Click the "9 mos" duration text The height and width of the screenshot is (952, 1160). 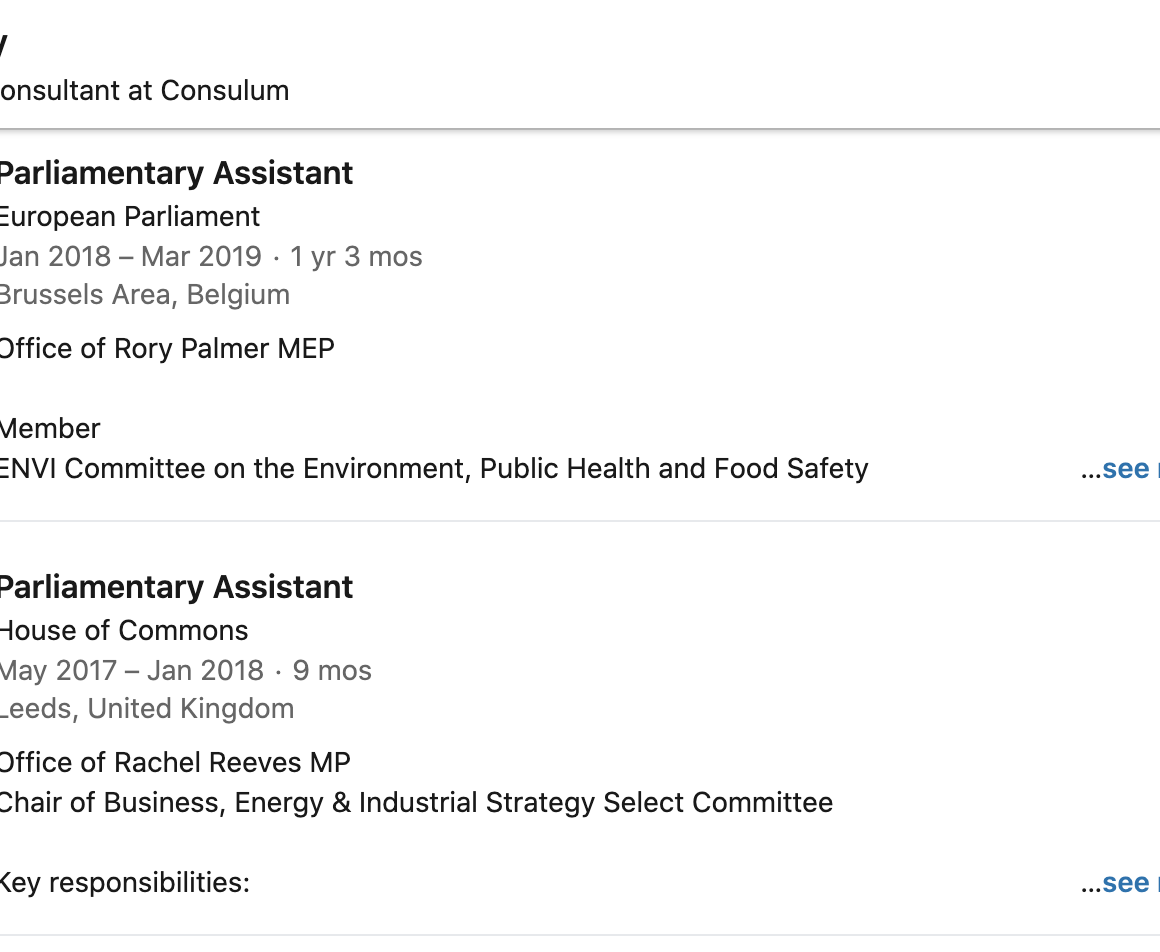[x=332, y=670]
